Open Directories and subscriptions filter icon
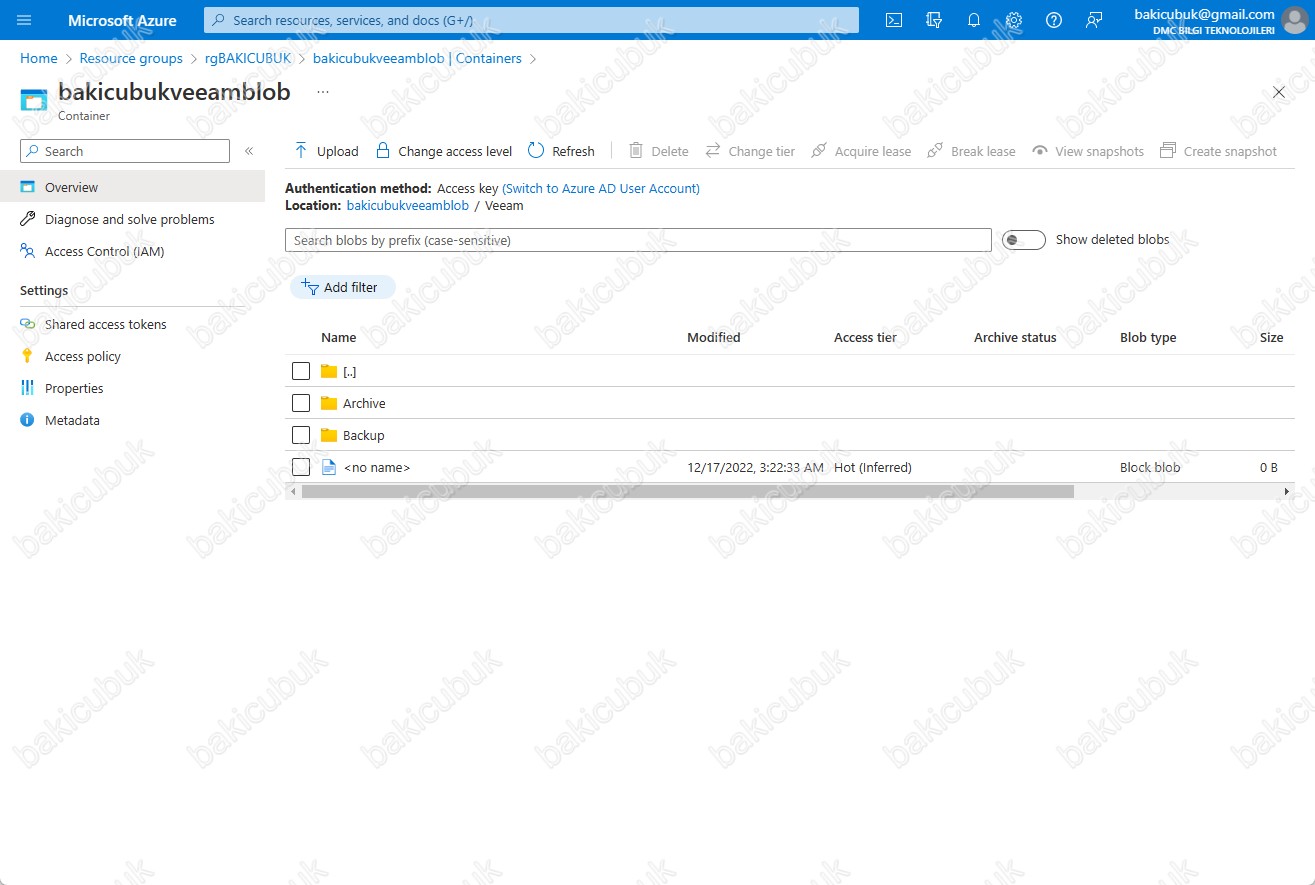The height and width of the screenshot is (885, 1315). coord(935,20)
